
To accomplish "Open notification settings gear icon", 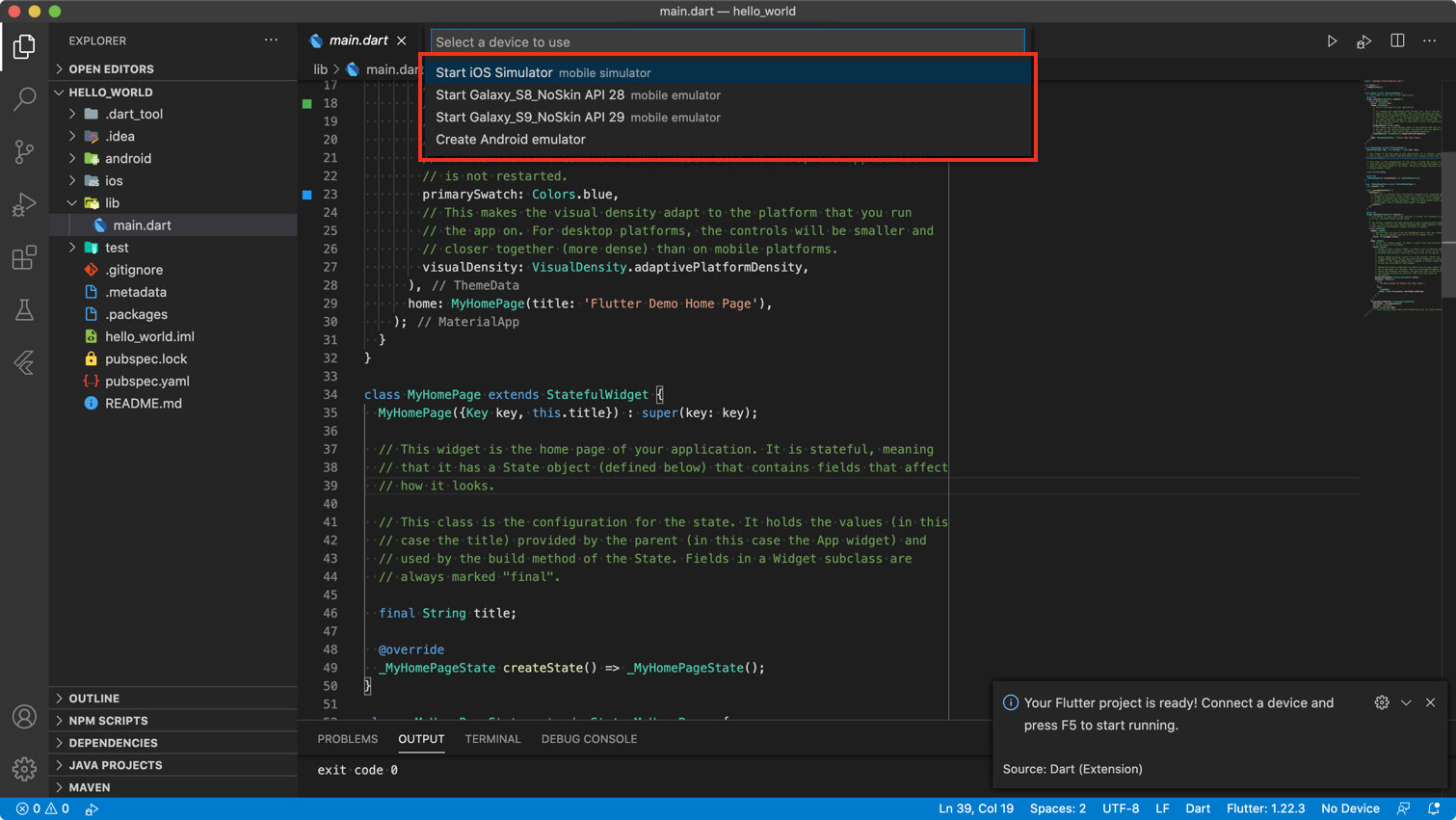I will 1382,702.
